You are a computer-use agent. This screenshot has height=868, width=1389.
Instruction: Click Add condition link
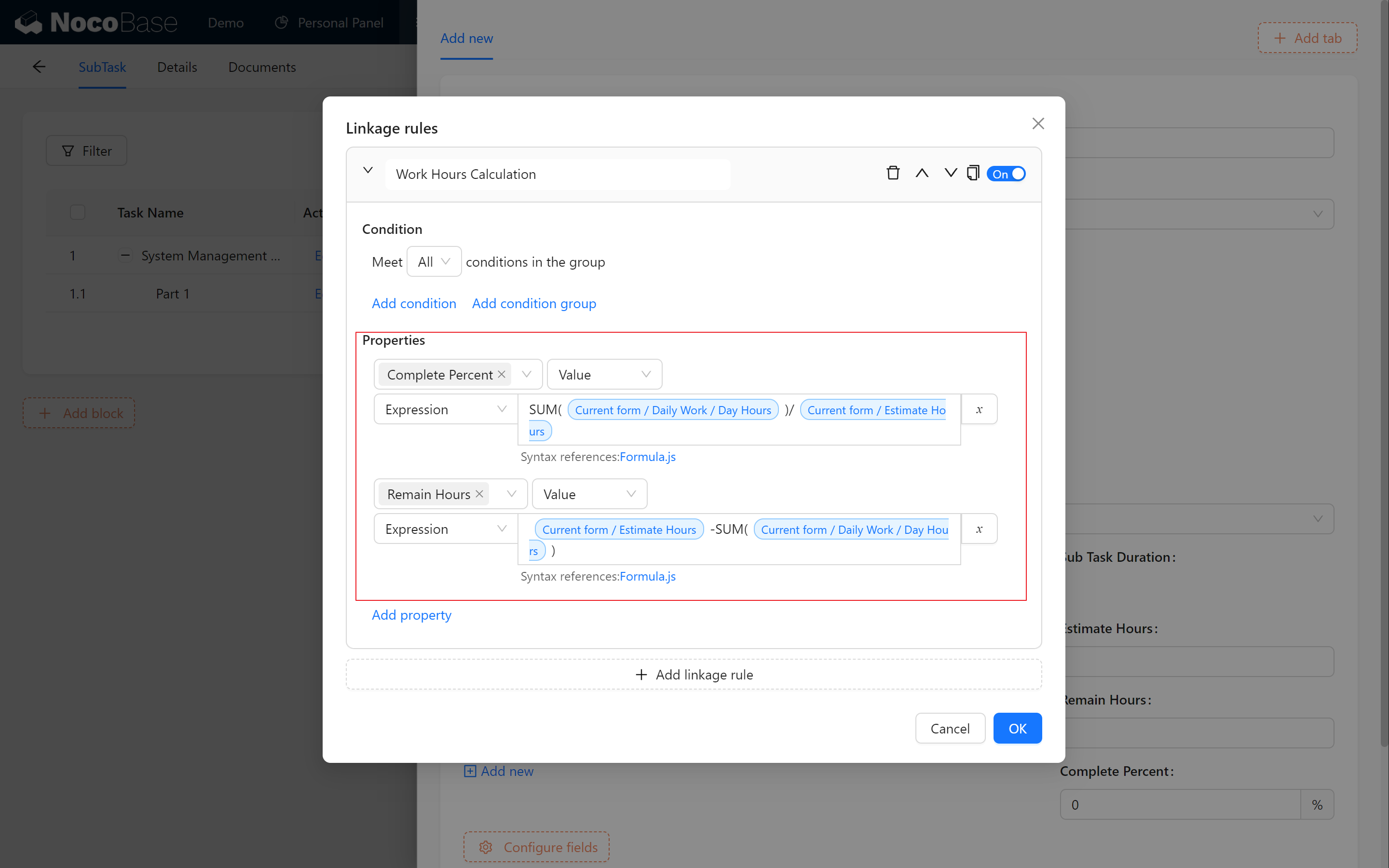[414, 304]
